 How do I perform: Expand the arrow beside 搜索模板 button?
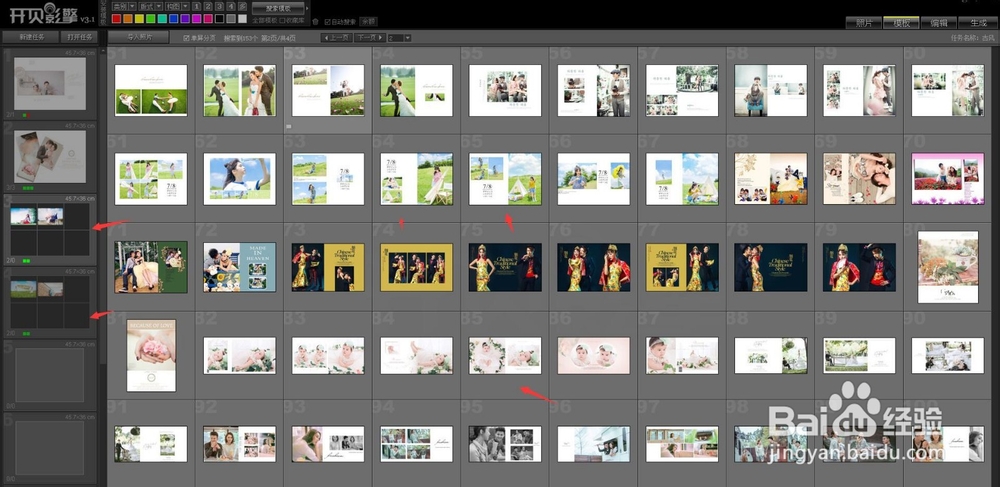307,8
